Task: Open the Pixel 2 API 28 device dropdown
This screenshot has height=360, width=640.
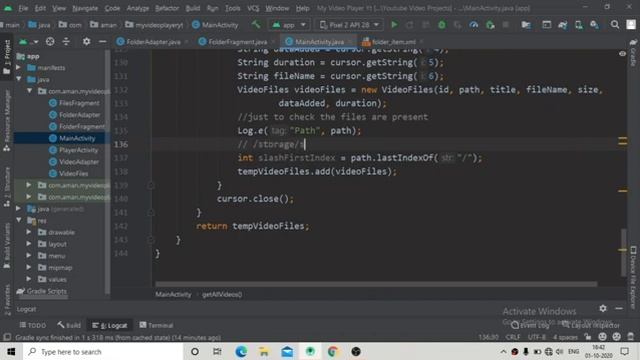Action: tap(349, 25)
